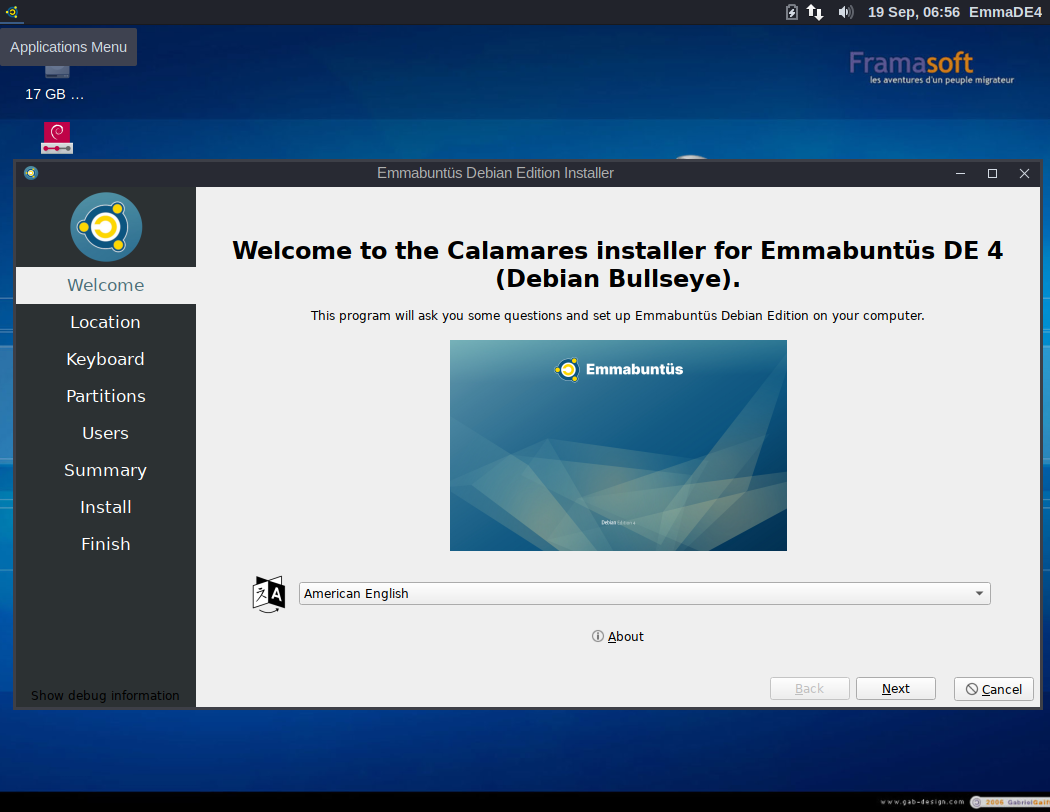1050x812 pixels.
Task: Close the installer window
Action: [x=1024, y=173]
